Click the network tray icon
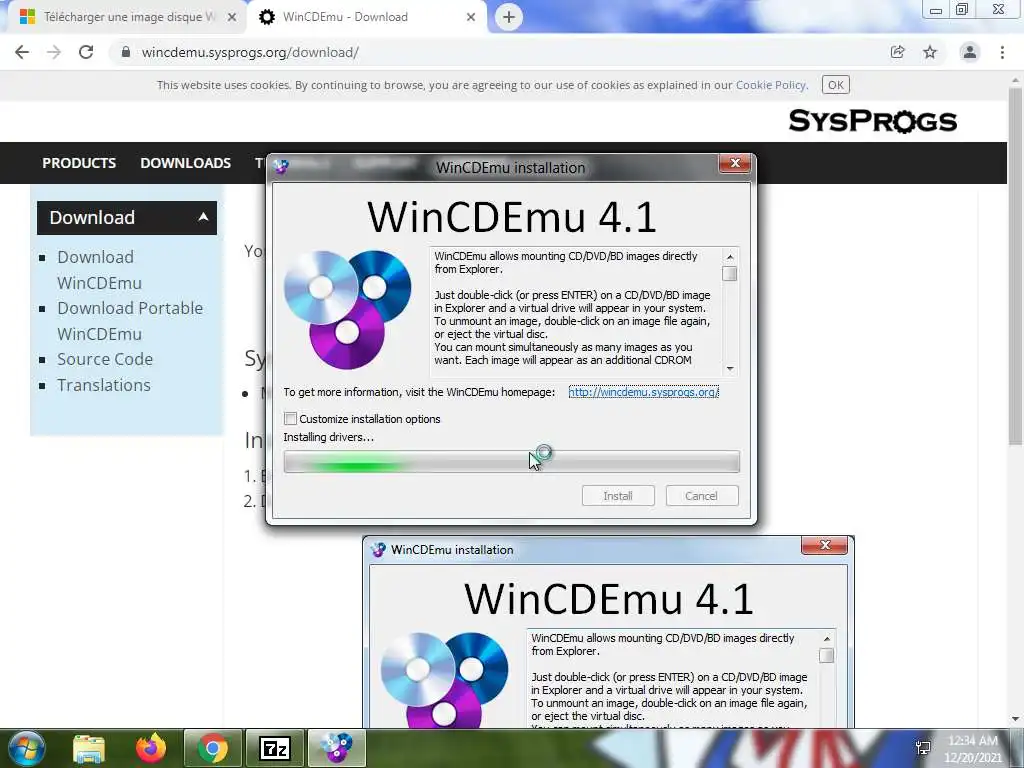Viewport: 1024px width, 768px height. (x=923, y=748)
